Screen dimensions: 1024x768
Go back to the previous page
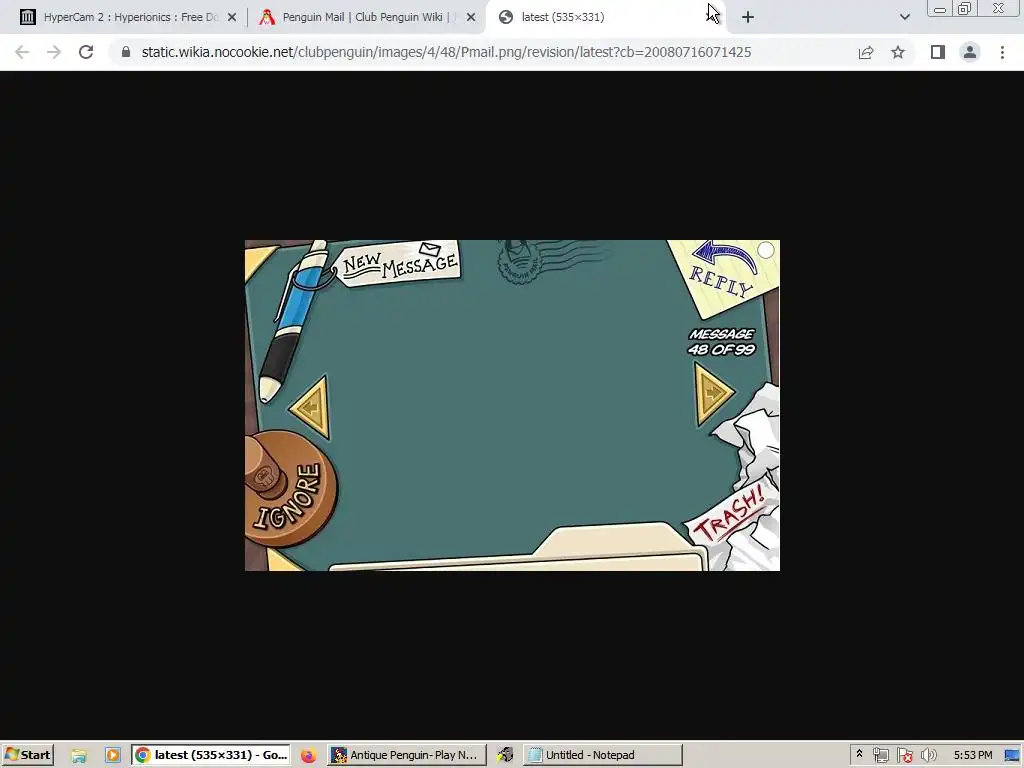(x=22, y=52)
